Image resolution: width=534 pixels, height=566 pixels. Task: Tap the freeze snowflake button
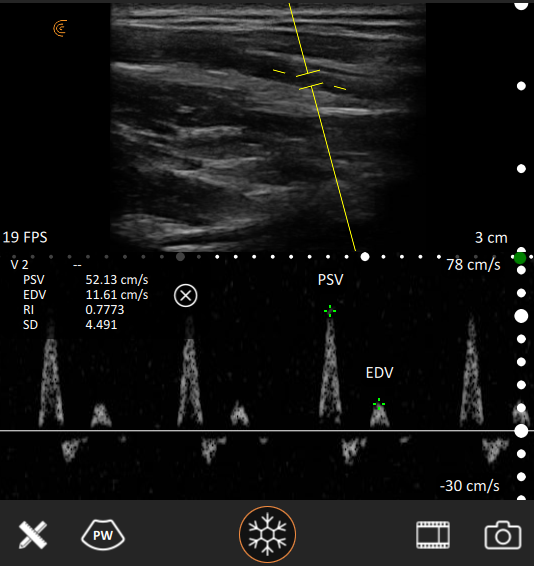click(x=267, y=534)
